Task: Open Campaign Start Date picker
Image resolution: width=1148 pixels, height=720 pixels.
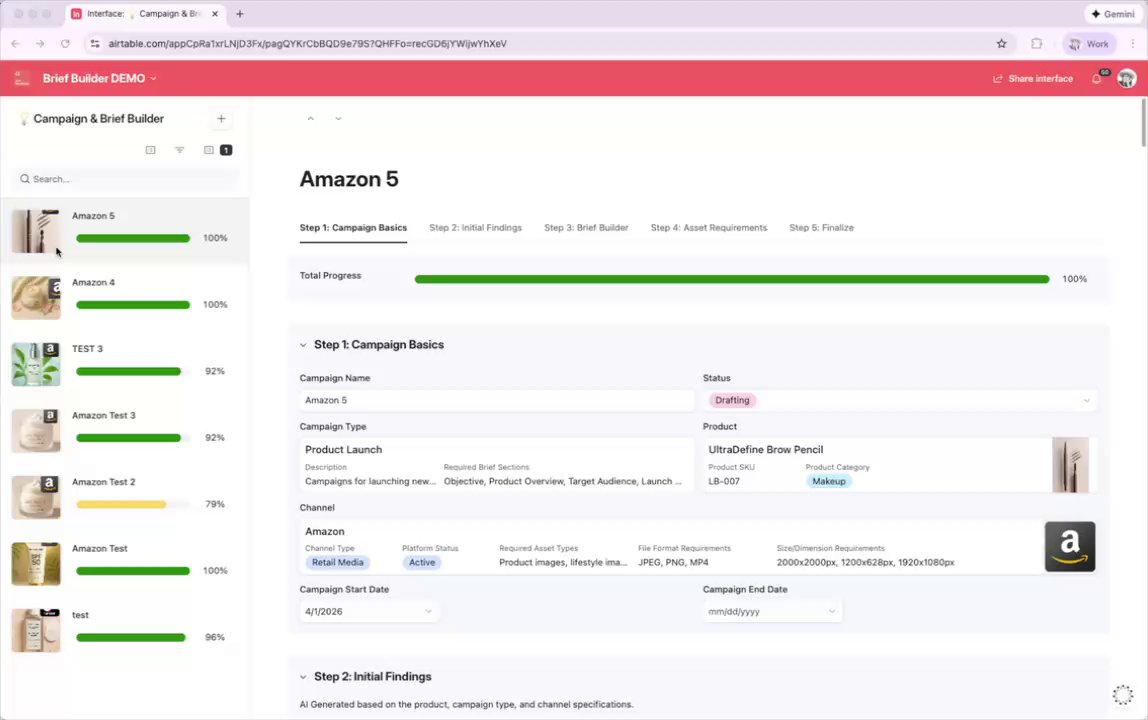Action: pyautogui.click(x=369, y=612)
